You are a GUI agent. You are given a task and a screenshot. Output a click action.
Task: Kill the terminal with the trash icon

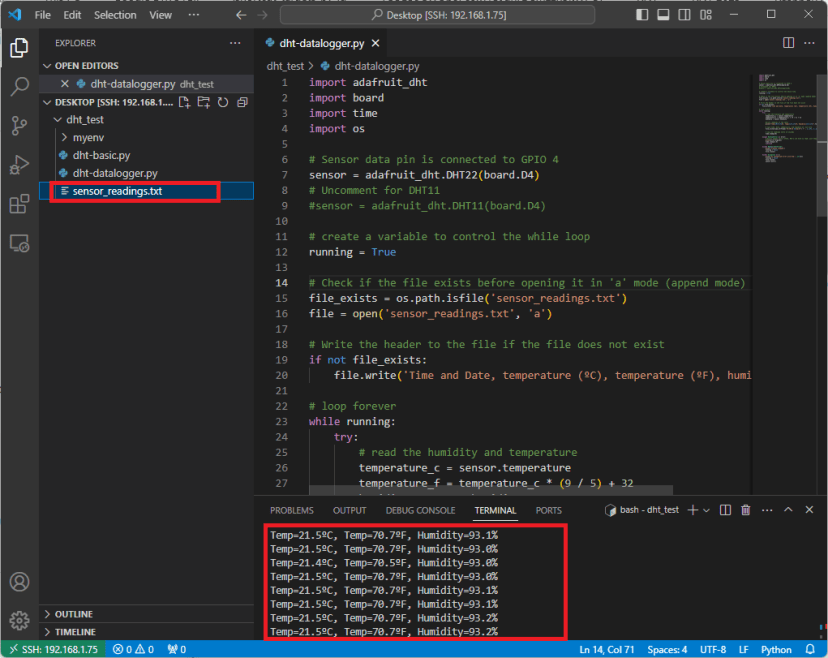(x=745, y=510)
